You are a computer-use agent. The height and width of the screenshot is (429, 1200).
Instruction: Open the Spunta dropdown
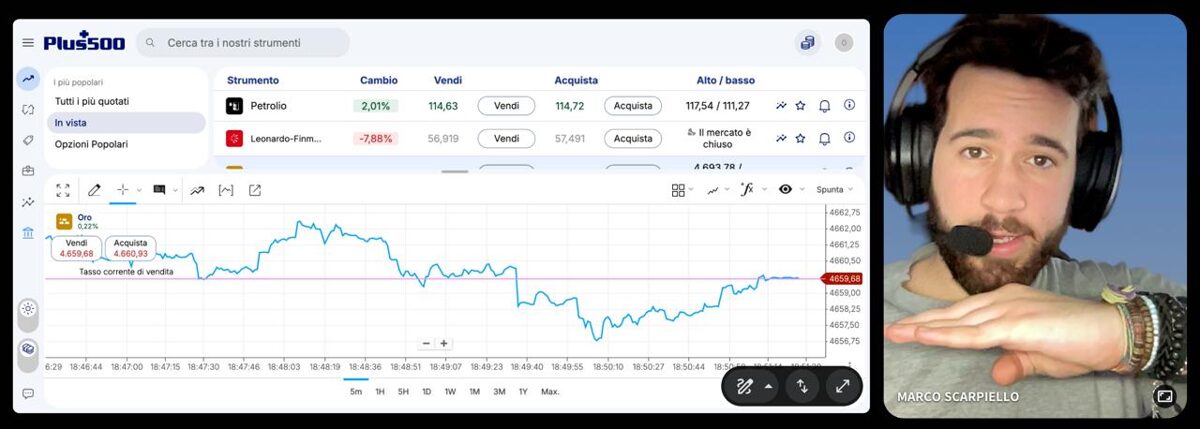click(835, 189)
